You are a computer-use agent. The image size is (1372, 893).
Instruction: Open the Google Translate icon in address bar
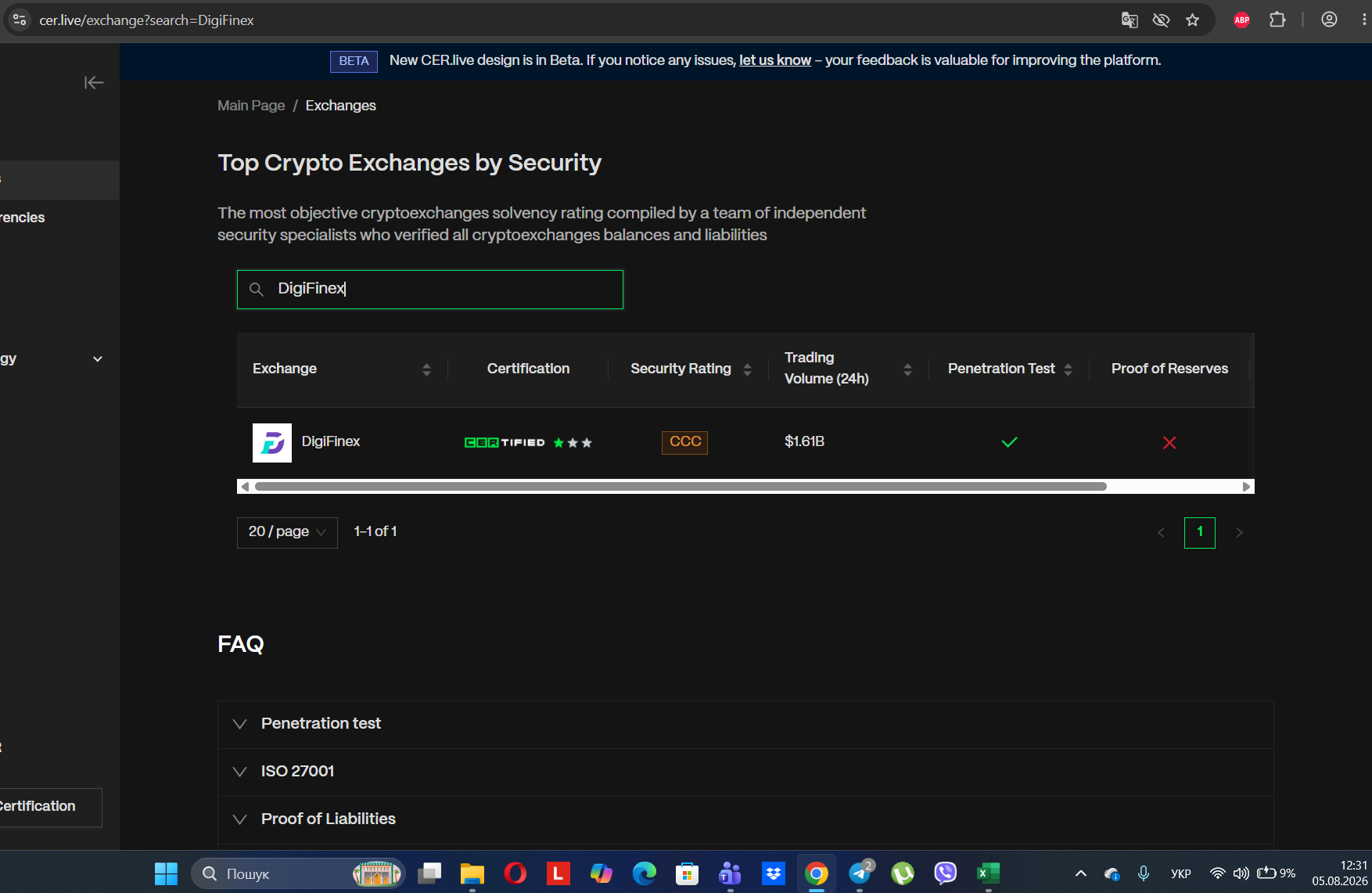(1130, 20)
